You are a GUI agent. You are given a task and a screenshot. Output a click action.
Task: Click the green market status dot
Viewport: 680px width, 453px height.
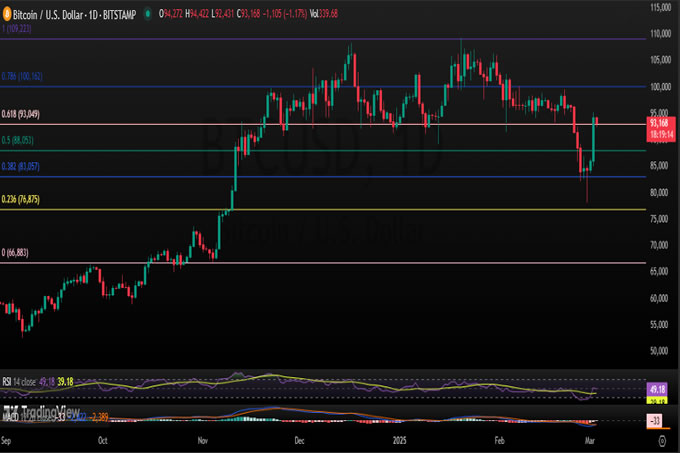click(x=147, y=15)
